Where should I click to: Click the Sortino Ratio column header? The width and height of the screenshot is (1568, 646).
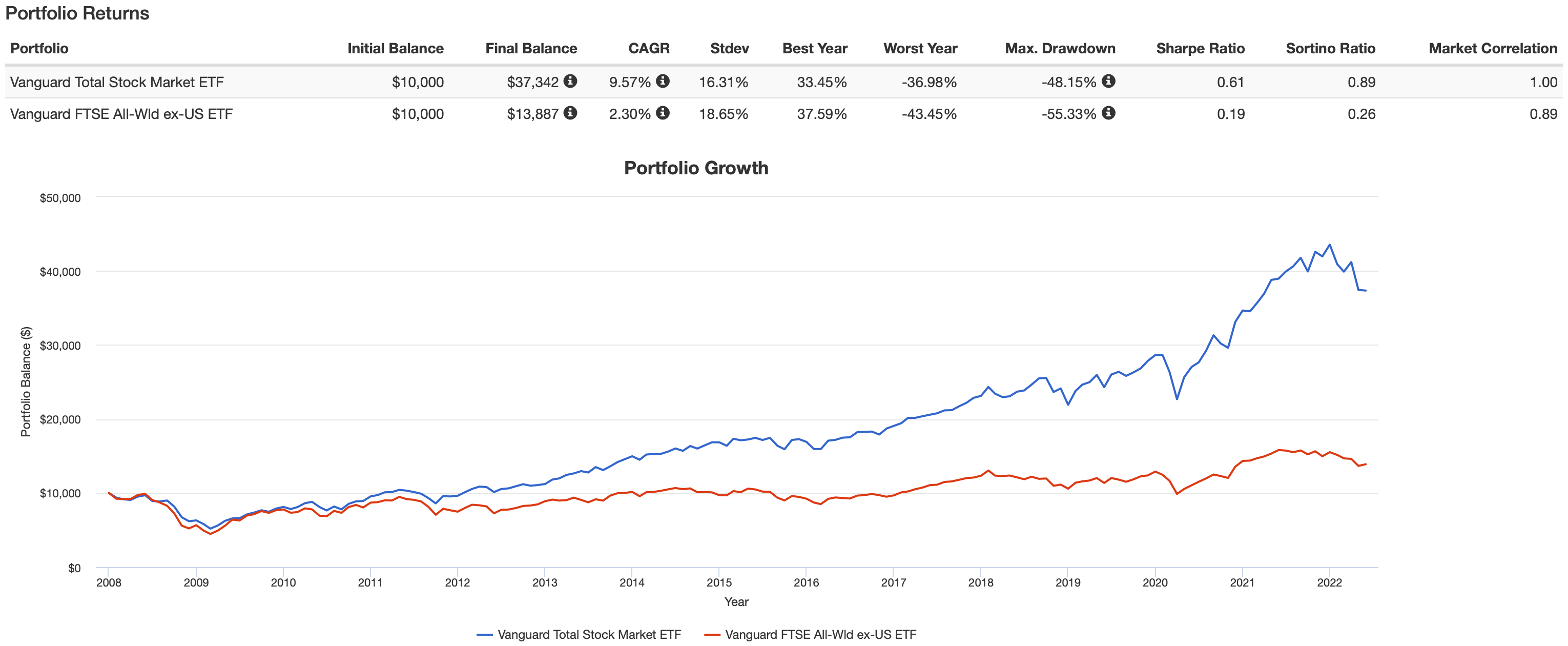(1330, 49)
